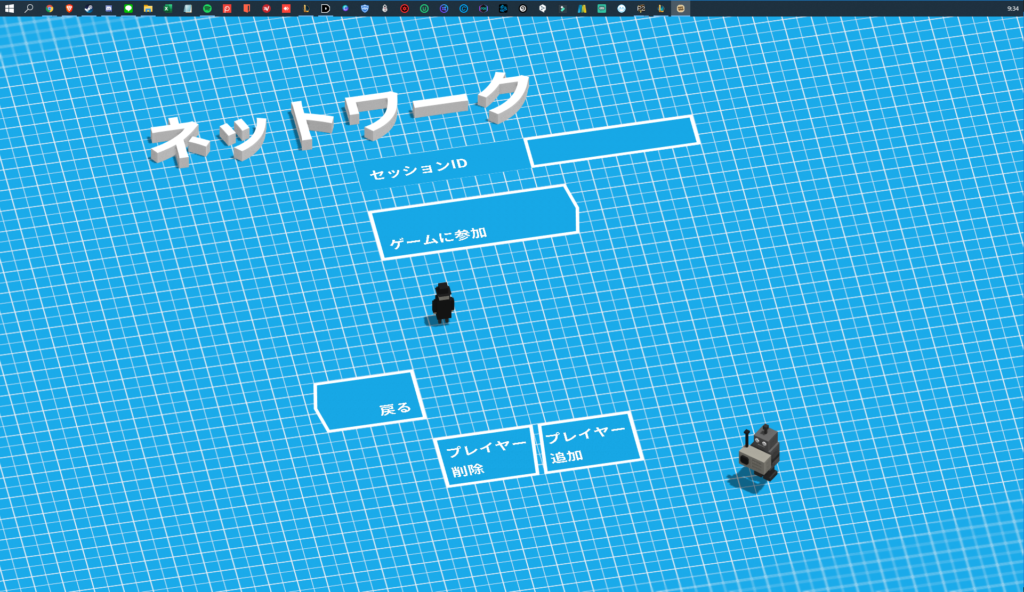Open Windows search from the taskbar
Screen dimensions: 1024x592
point(29,8)
